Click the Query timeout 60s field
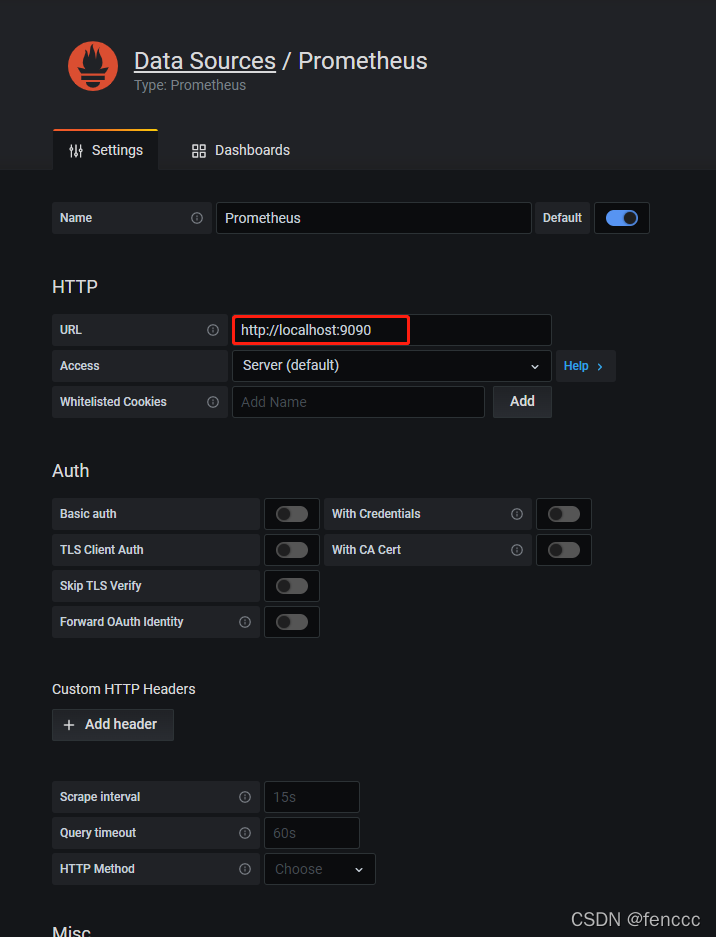716x937 pixels. pyautogui.click(x=312, y=833)
